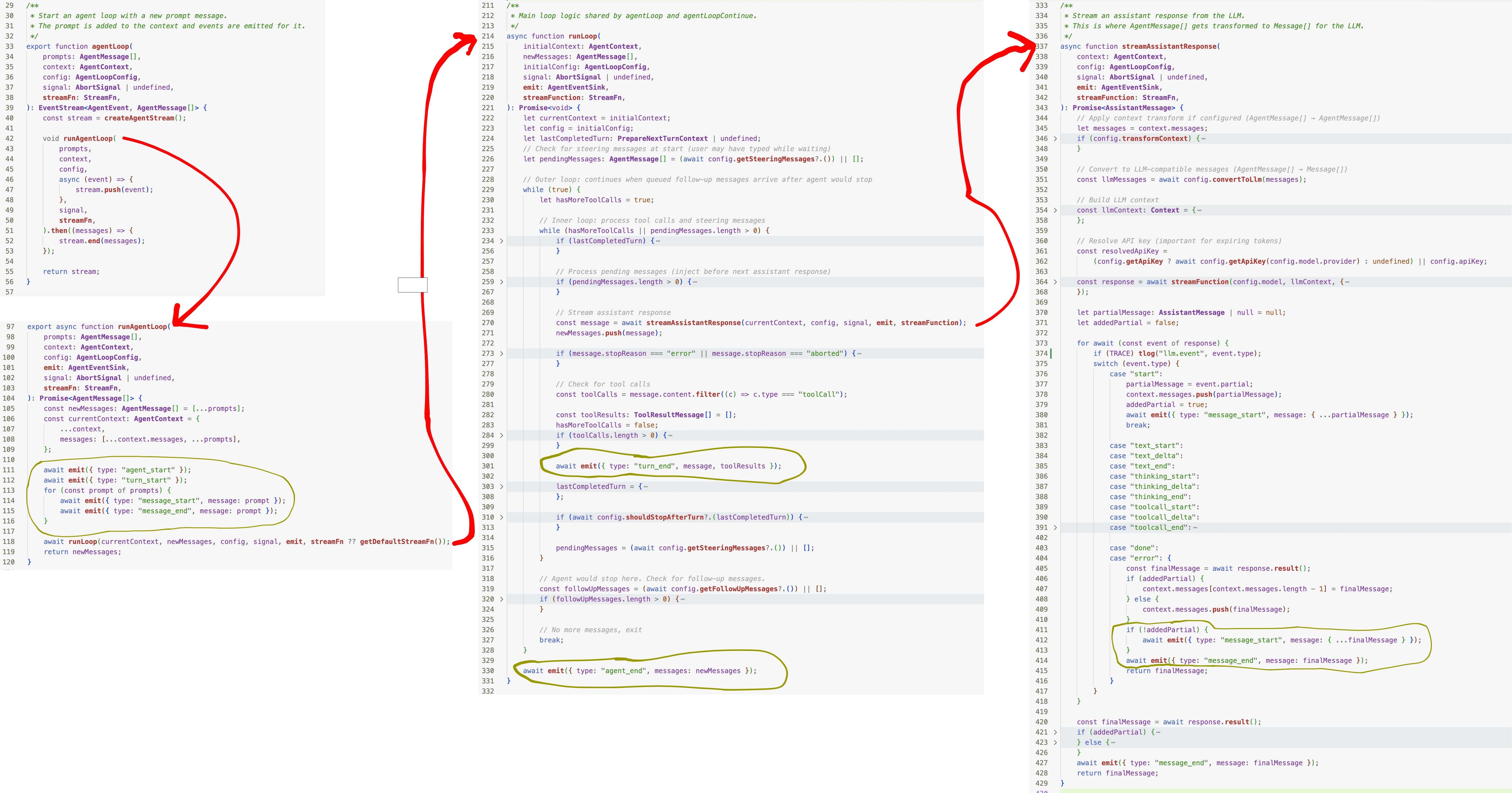Click stream.end(messages) on line 52

coord(102,241)
